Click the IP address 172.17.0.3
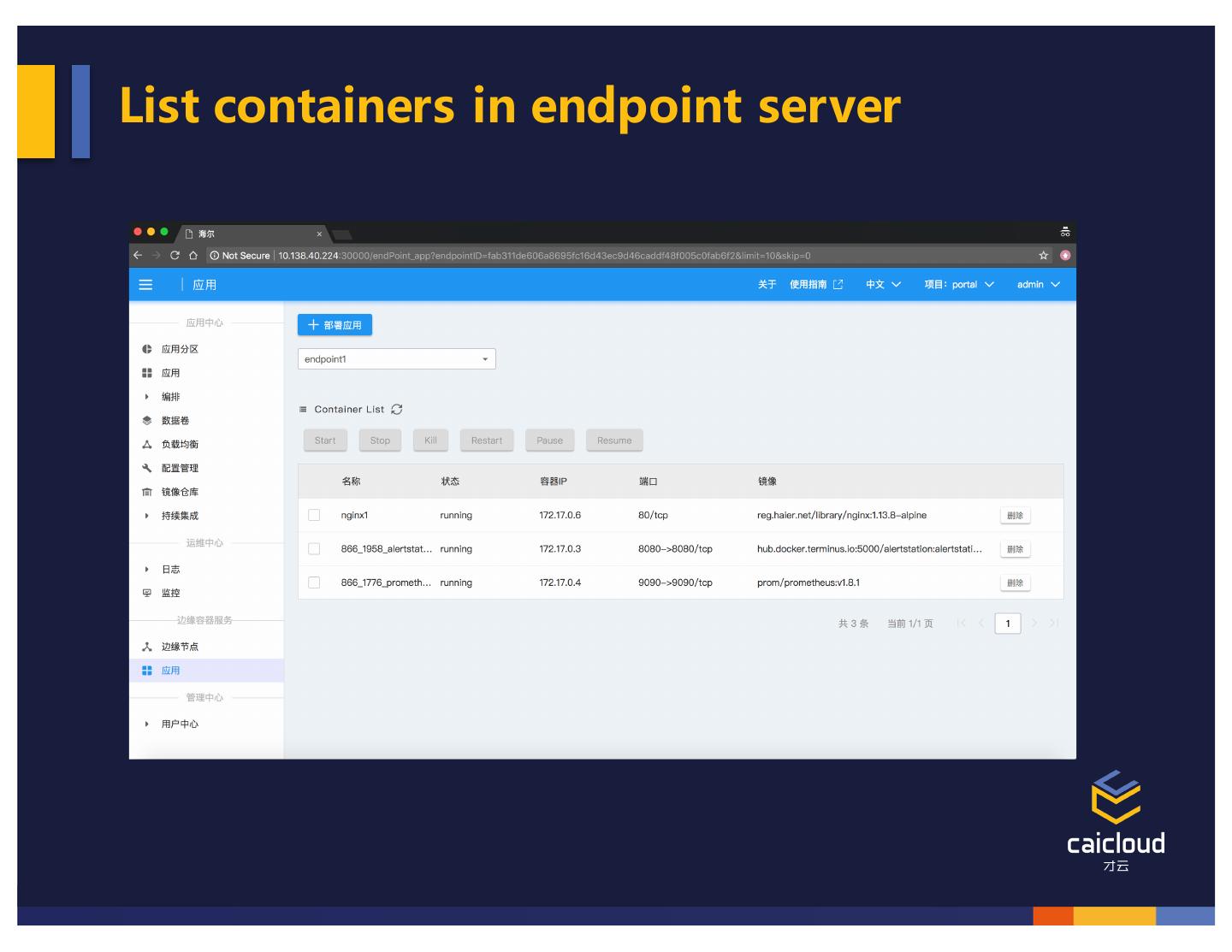The height and width of the screenshot is (952, 1232). [560, 549]
